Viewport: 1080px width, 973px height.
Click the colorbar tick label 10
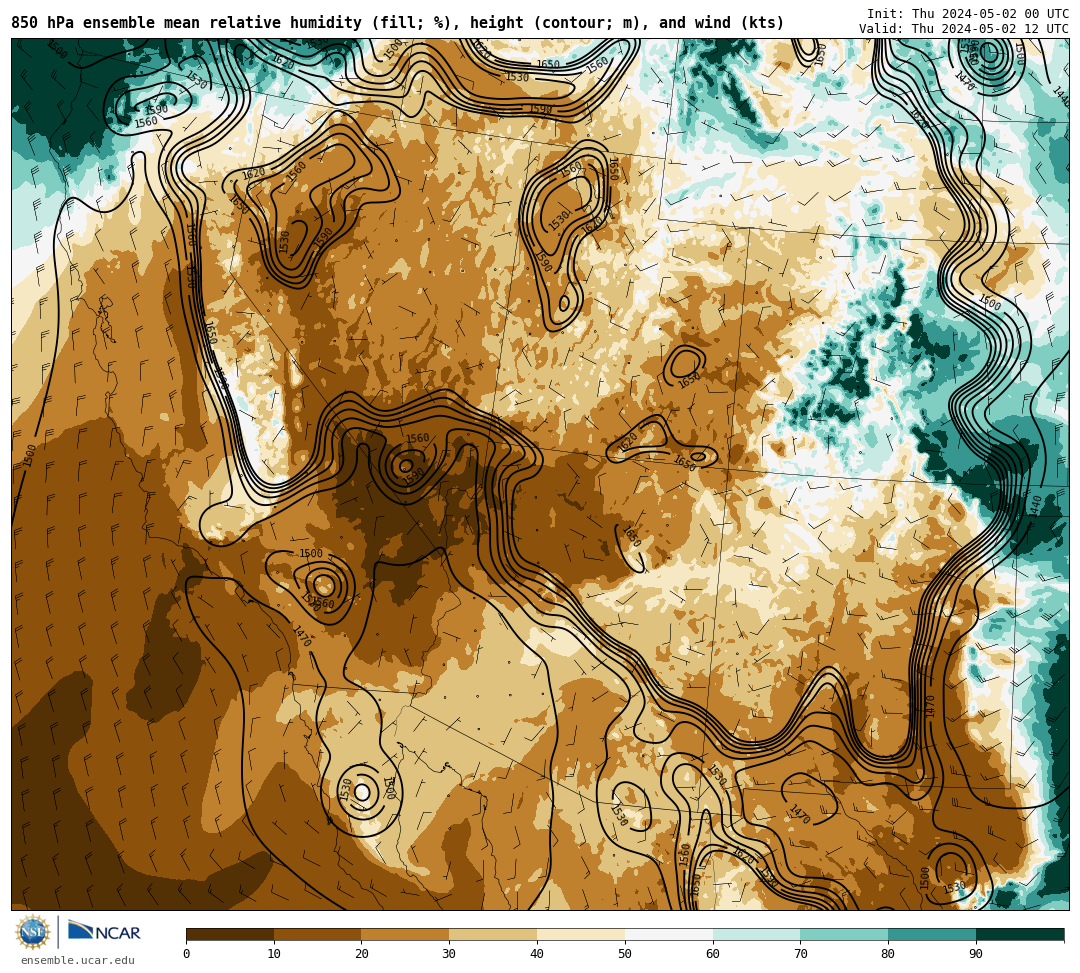coord(274,954)
